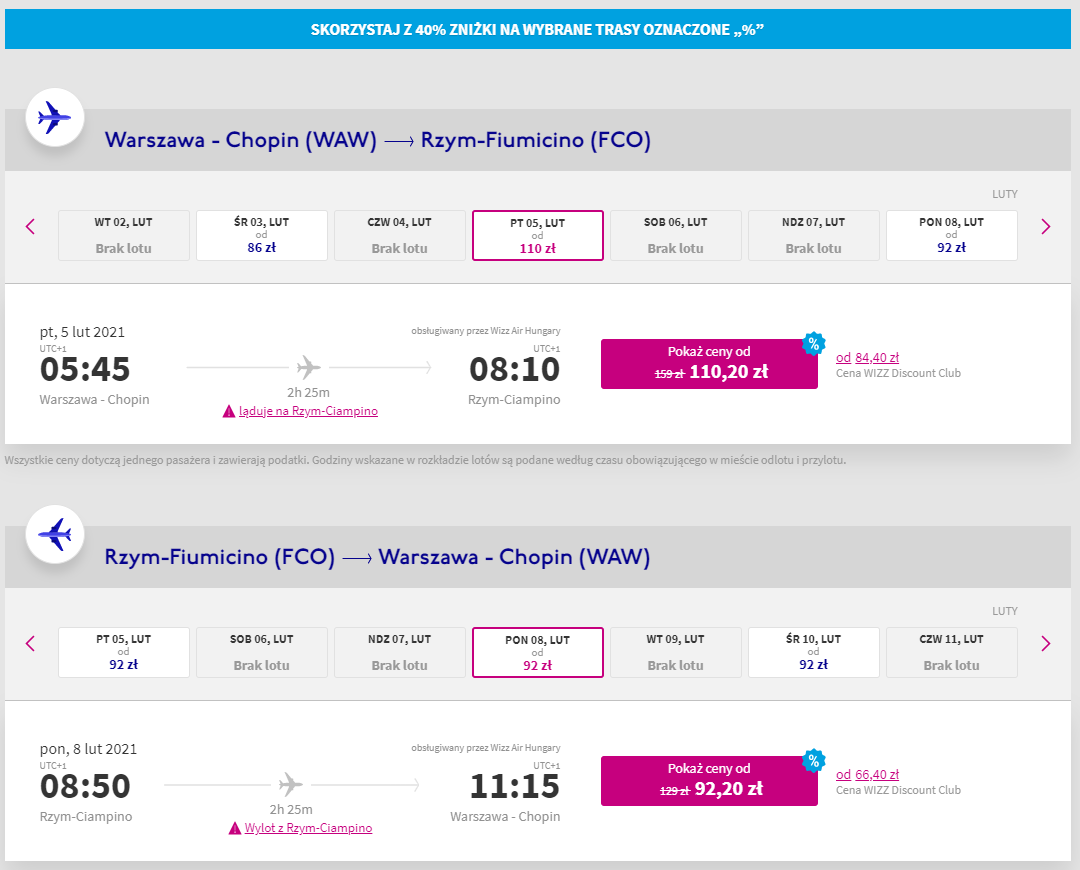
Task: Advance return dates with right chevron
Action: (1046, 643)
